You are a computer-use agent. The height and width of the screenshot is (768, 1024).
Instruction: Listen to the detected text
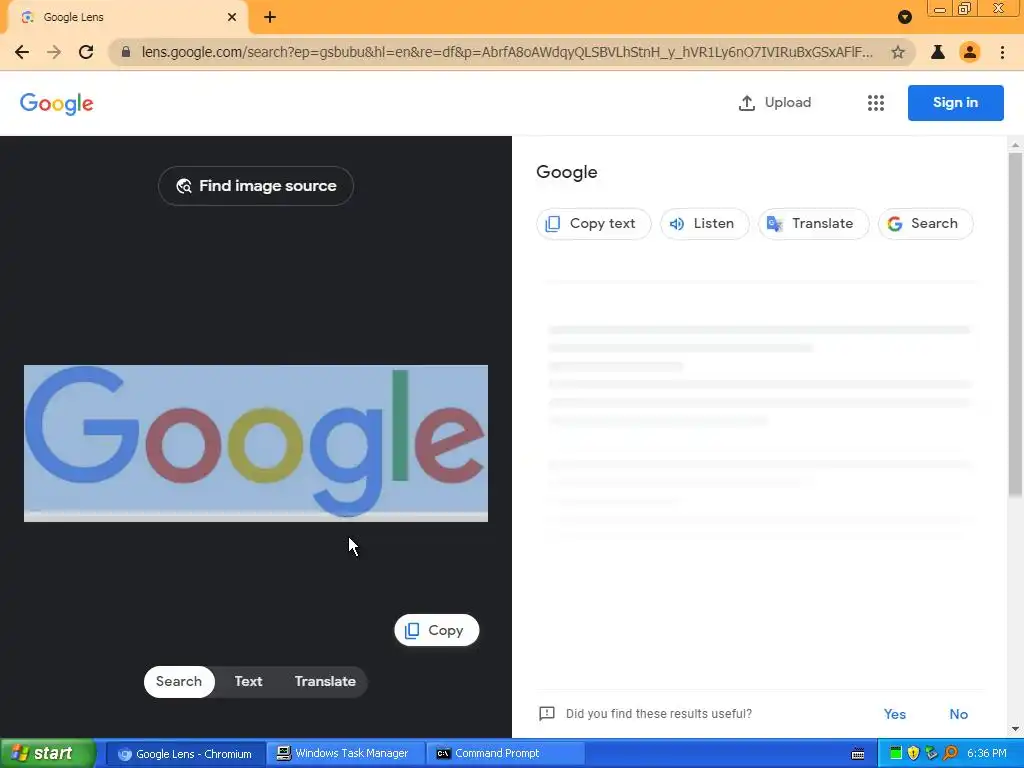point(704,224)
